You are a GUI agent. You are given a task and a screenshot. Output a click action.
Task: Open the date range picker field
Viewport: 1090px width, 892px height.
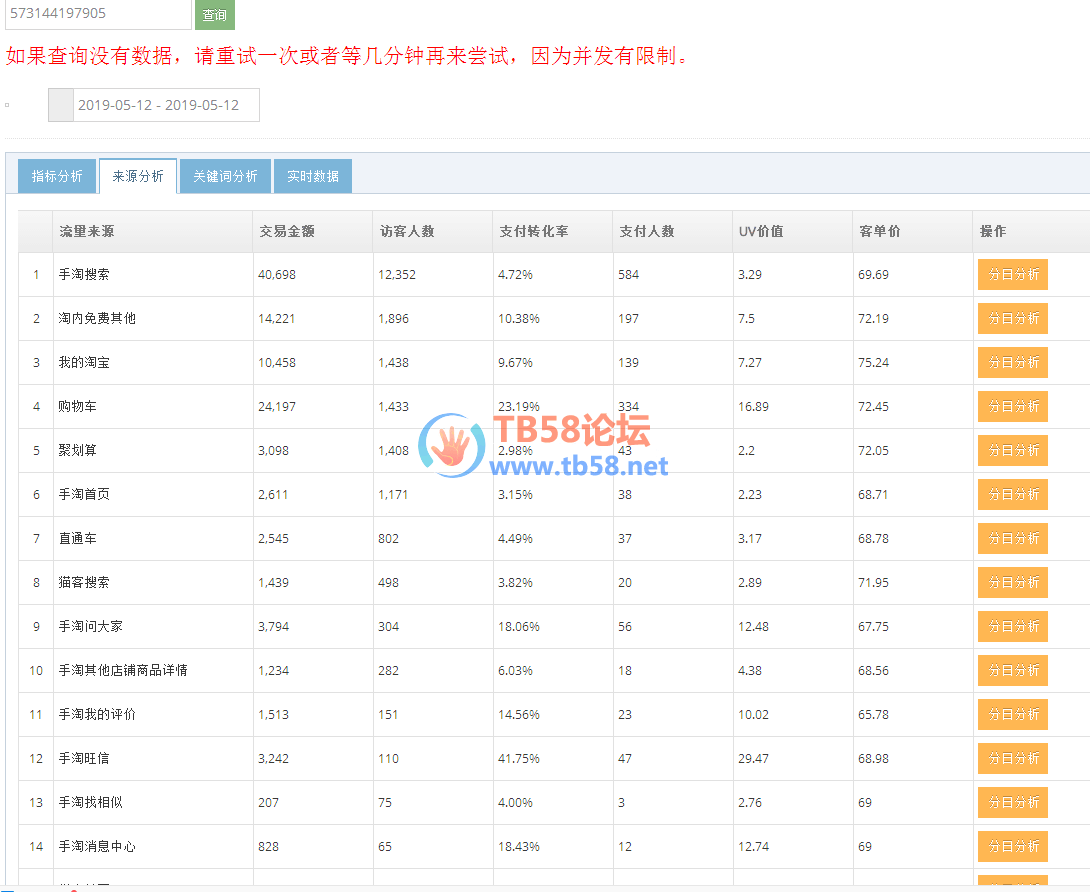[x=166, y=105]
